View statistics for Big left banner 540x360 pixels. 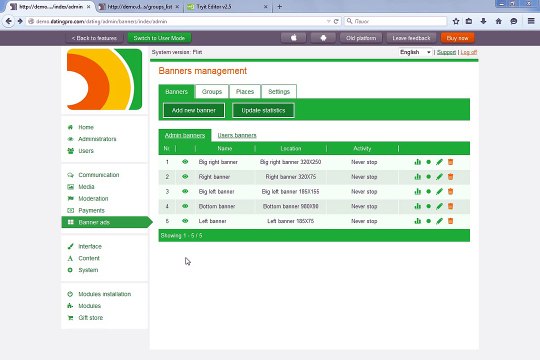(417, 192)
